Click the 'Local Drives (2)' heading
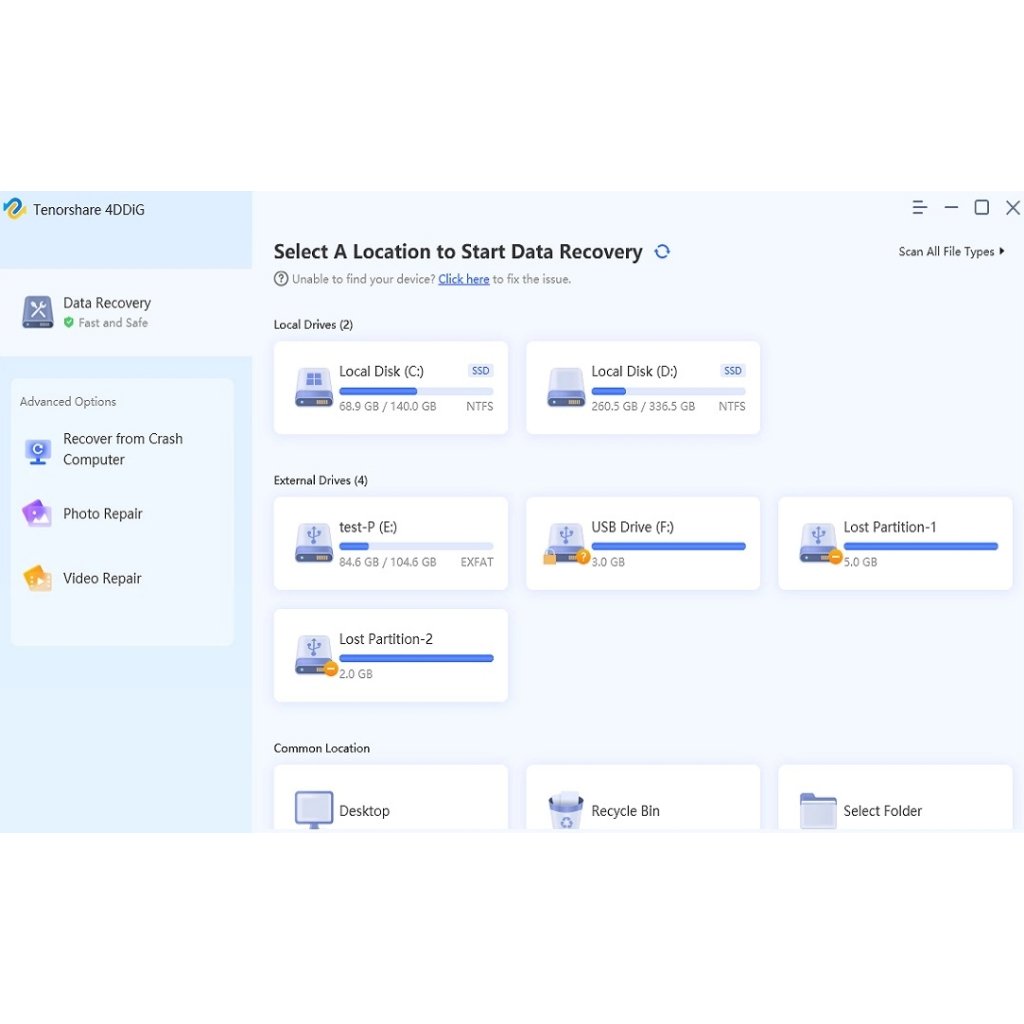1024x1024 pixels. click(x=313, y=325)
